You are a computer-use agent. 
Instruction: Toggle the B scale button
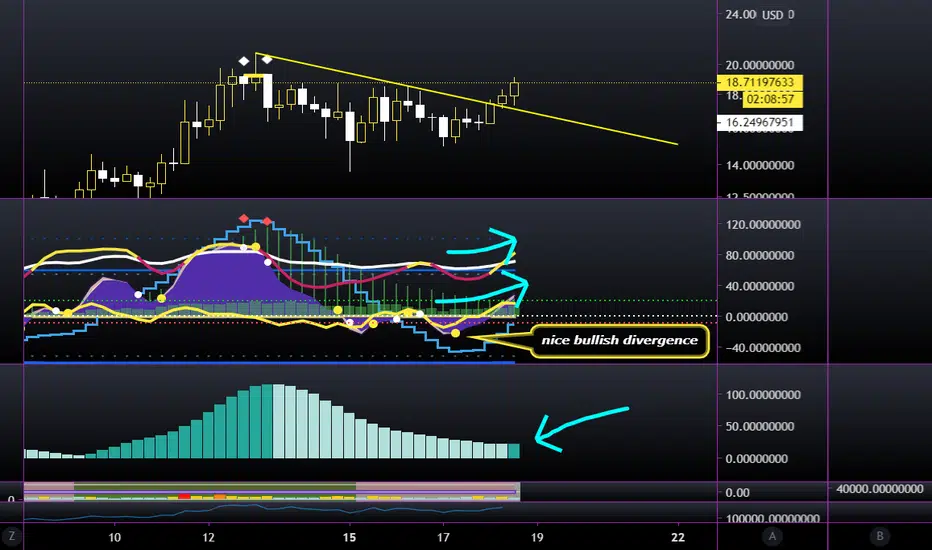[880, 536]
